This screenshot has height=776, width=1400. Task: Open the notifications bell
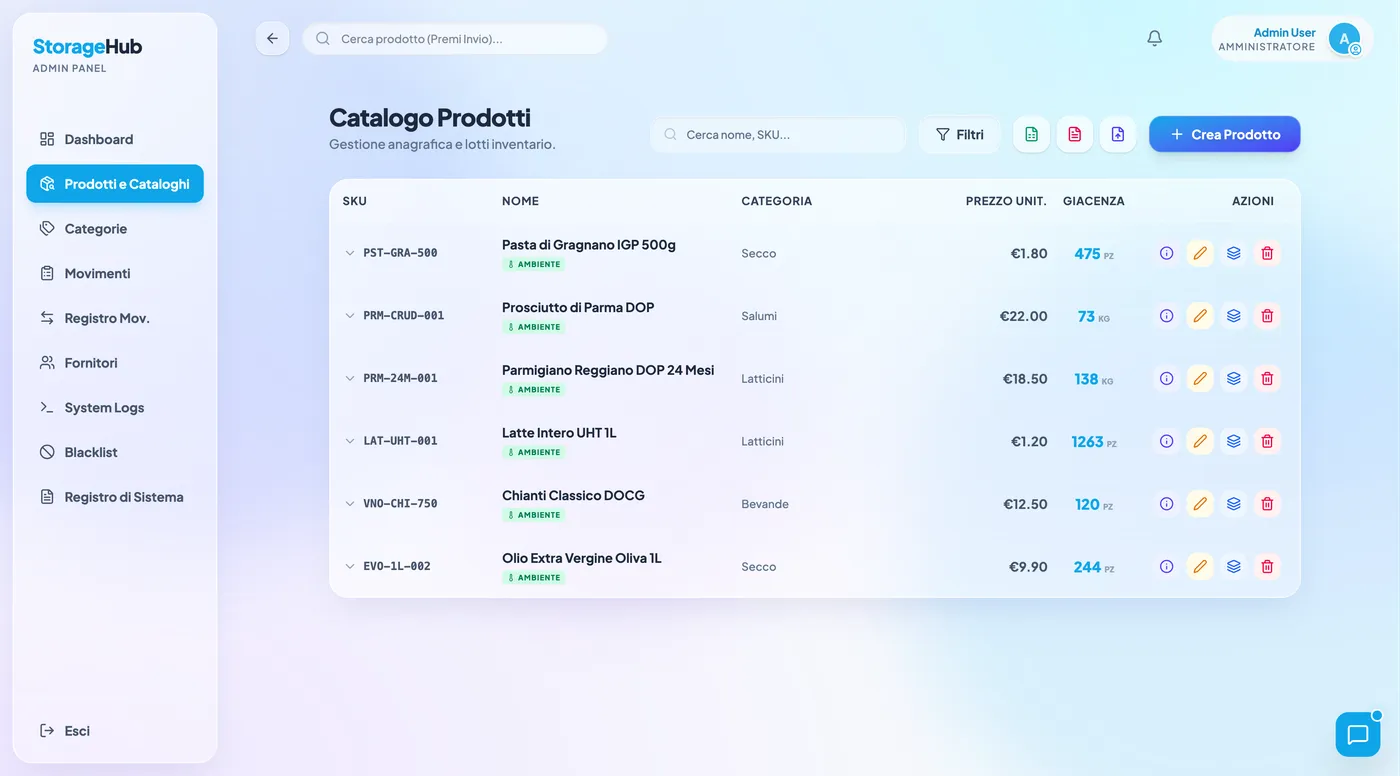(1154, 38)
